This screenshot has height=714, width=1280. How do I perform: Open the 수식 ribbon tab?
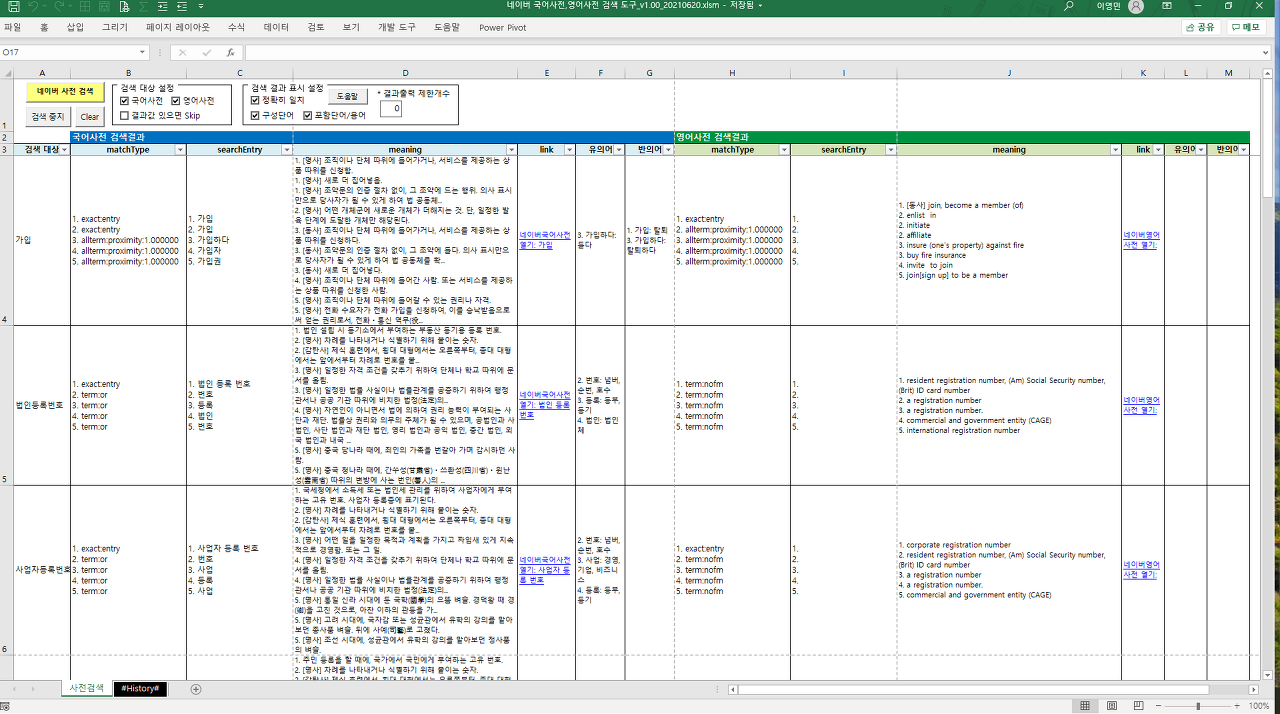pyautogui.click(x=236, y=27)
